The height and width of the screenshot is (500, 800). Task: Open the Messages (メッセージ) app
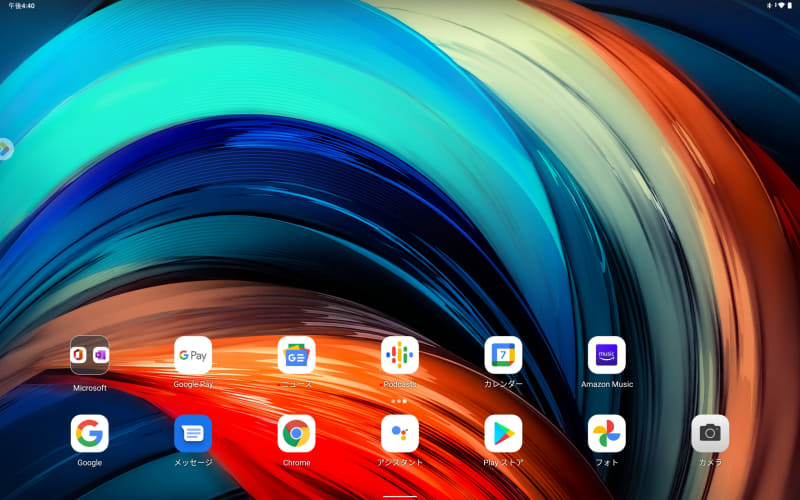click(193, 434)
